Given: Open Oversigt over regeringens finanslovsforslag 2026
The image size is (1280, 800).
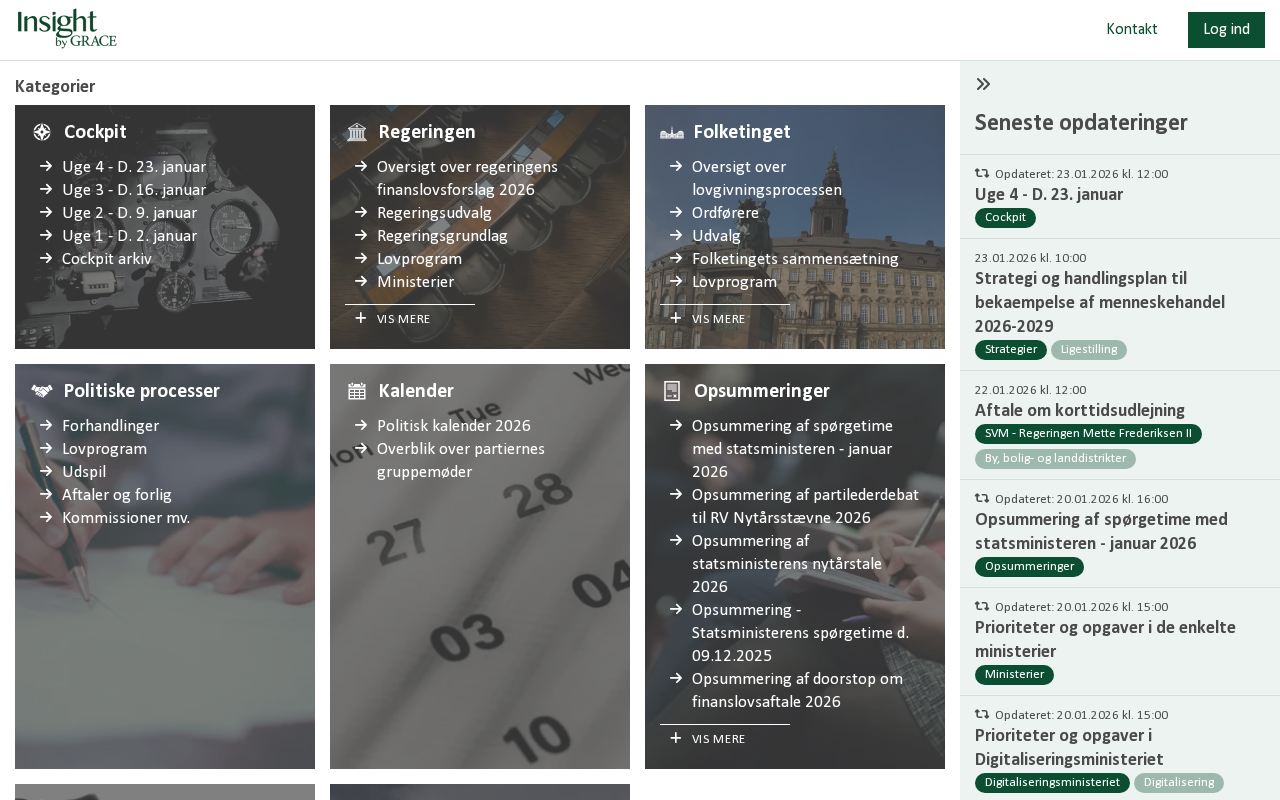Looking at the screenshot, I should [x=467, y=178].
